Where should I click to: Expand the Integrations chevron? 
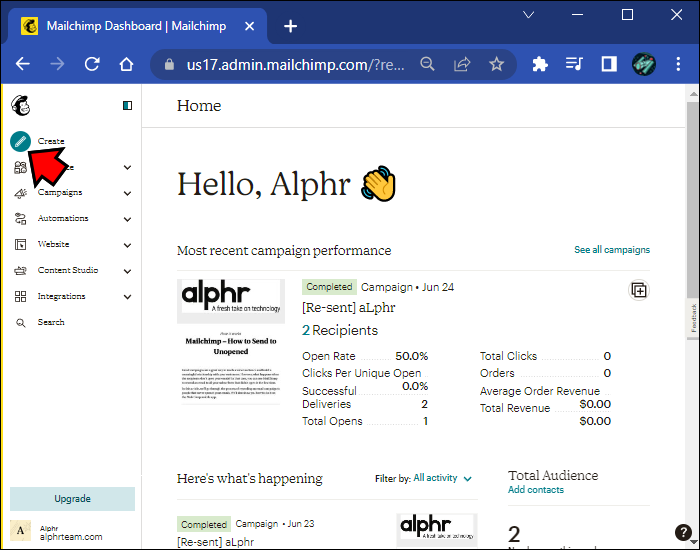click(127, 297)
